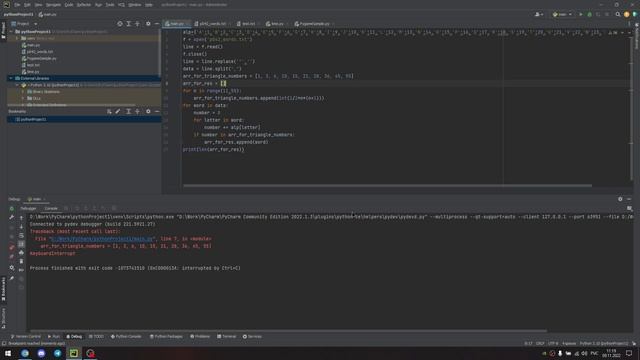
Task: Open Bookmarks panel settings gear
Action: pos(148,111)
